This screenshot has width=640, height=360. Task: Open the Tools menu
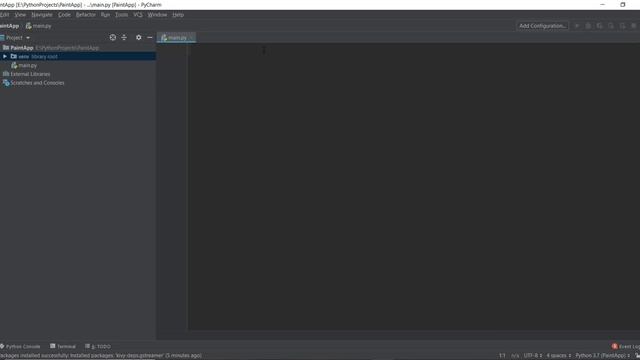(x=121, y=15)
